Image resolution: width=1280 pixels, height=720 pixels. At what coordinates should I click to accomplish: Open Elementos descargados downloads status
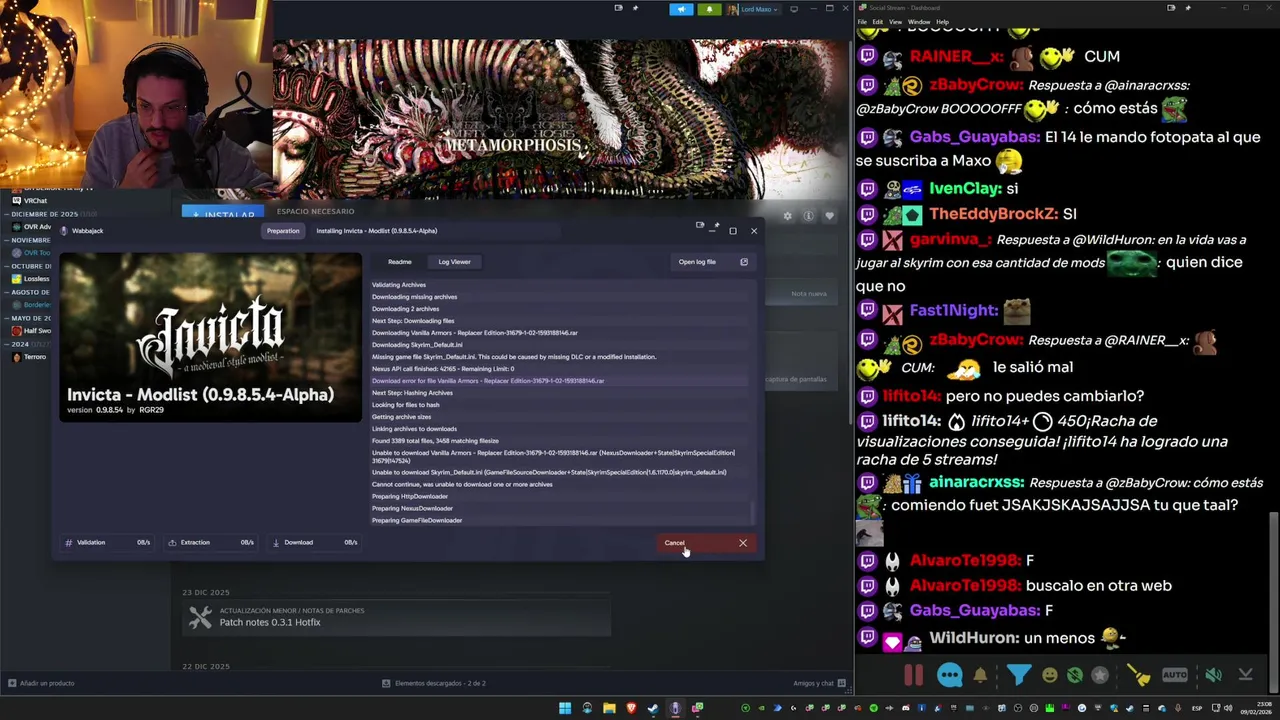(x=434, y=683)
